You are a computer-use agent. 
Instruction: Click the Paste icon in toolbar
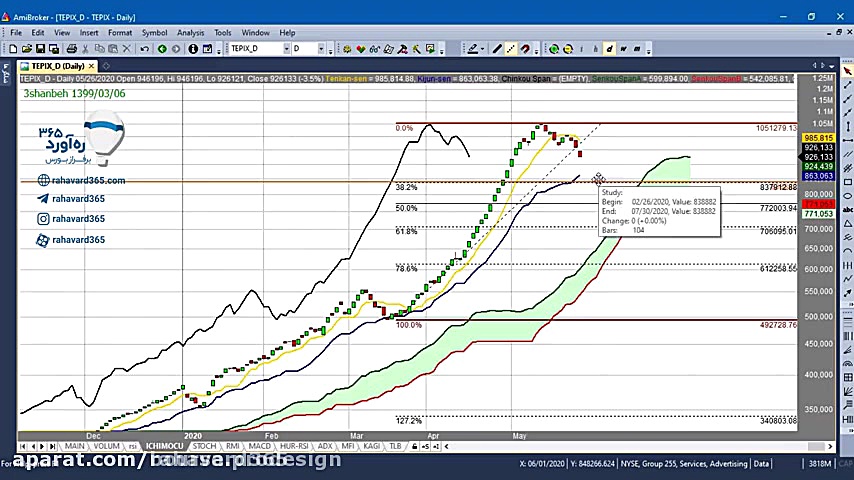coord(113,49)
